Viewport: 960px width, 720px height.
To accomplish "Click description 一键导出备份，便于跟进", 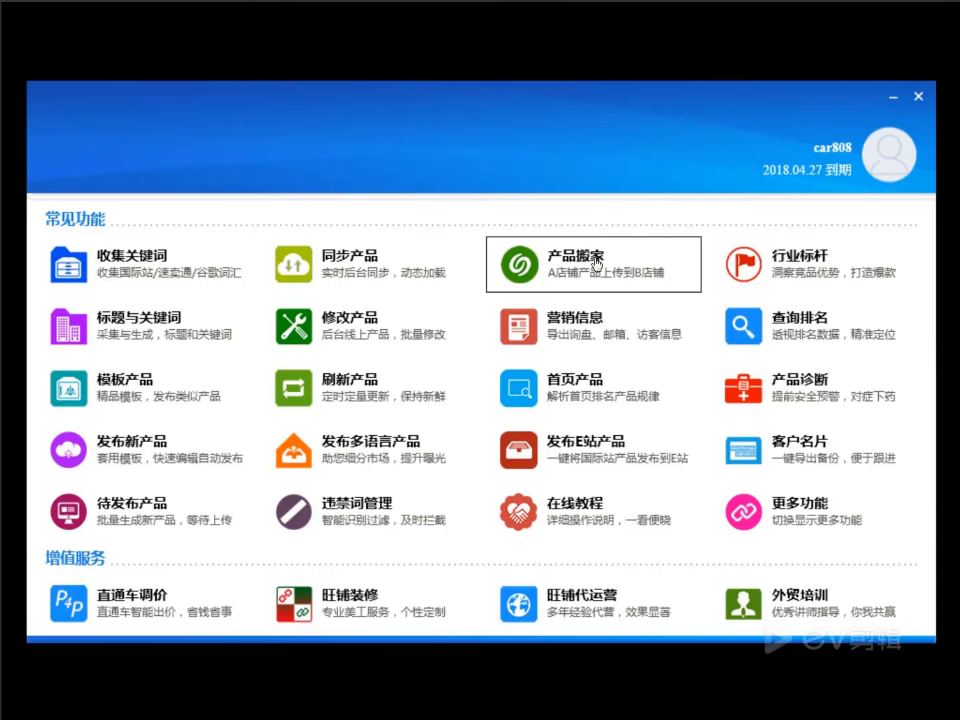I will (x=833, y=459).
